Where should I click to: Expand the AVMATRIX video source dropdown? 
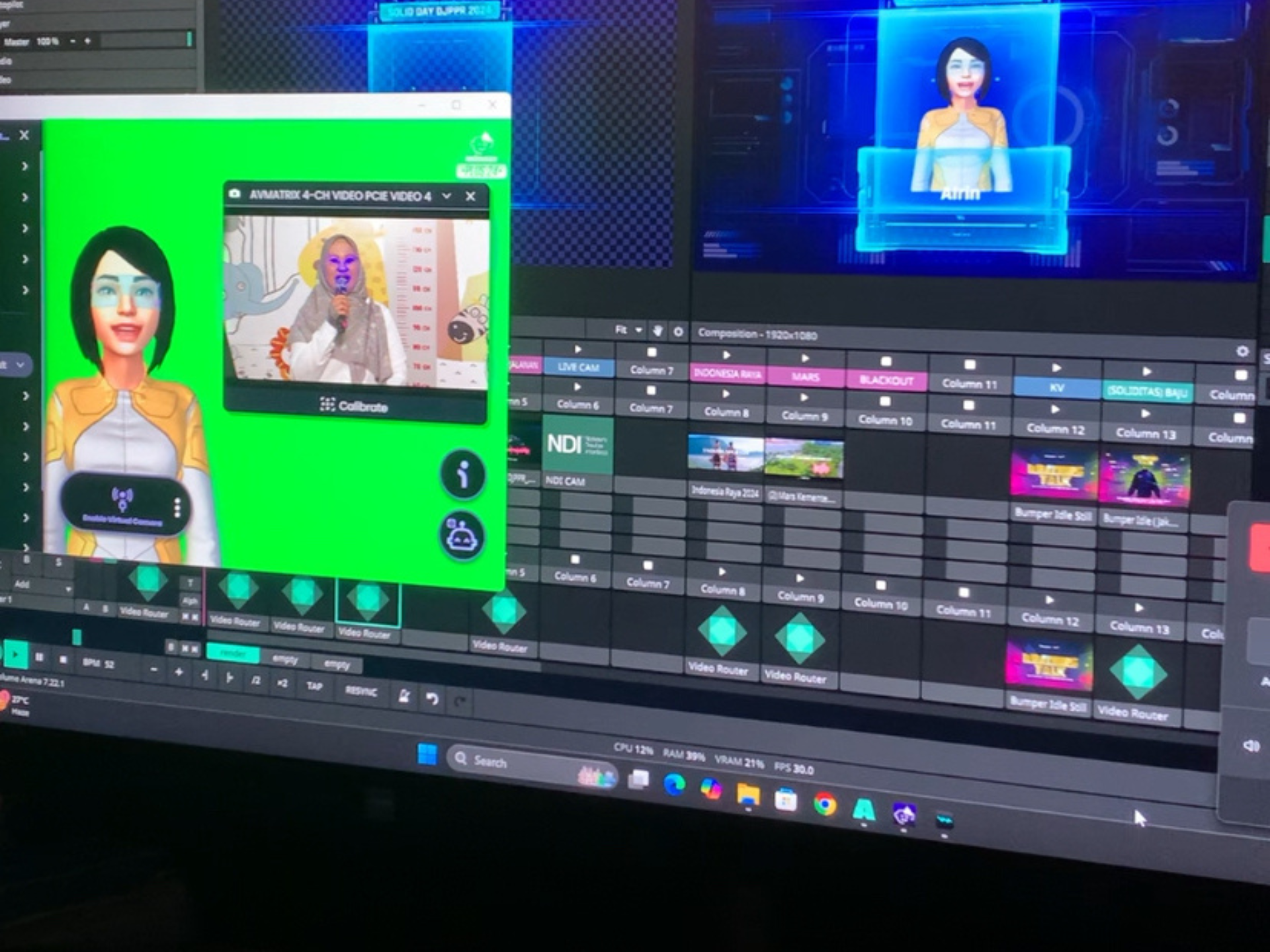(446, 196)
